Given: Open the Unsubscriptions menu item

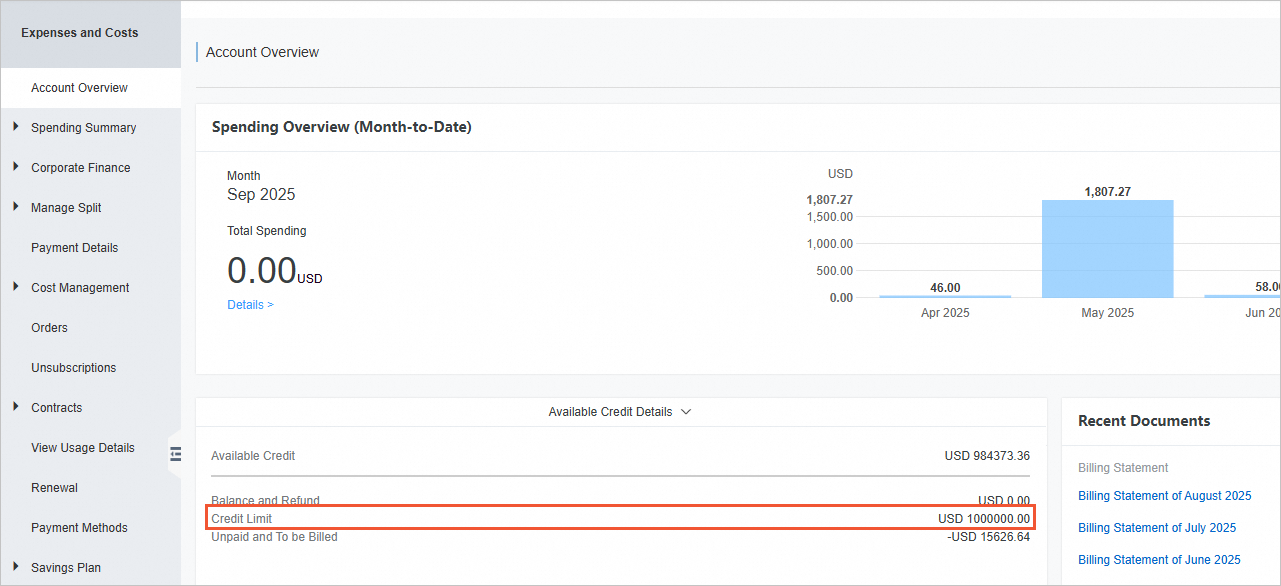Looking at the screenshot, I should coord(73,368).
